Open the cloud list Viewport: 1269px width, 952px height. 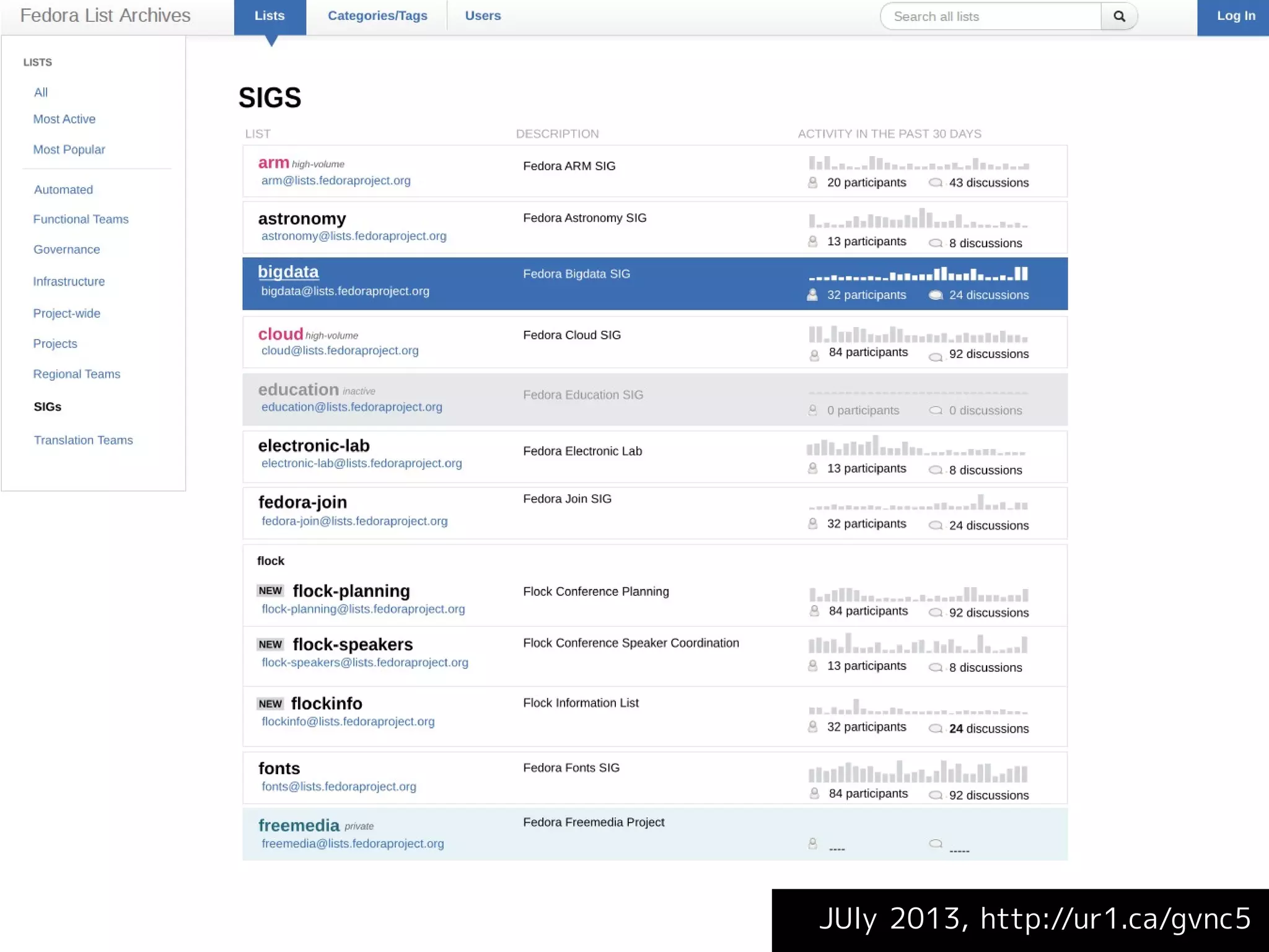click(280, 334)
